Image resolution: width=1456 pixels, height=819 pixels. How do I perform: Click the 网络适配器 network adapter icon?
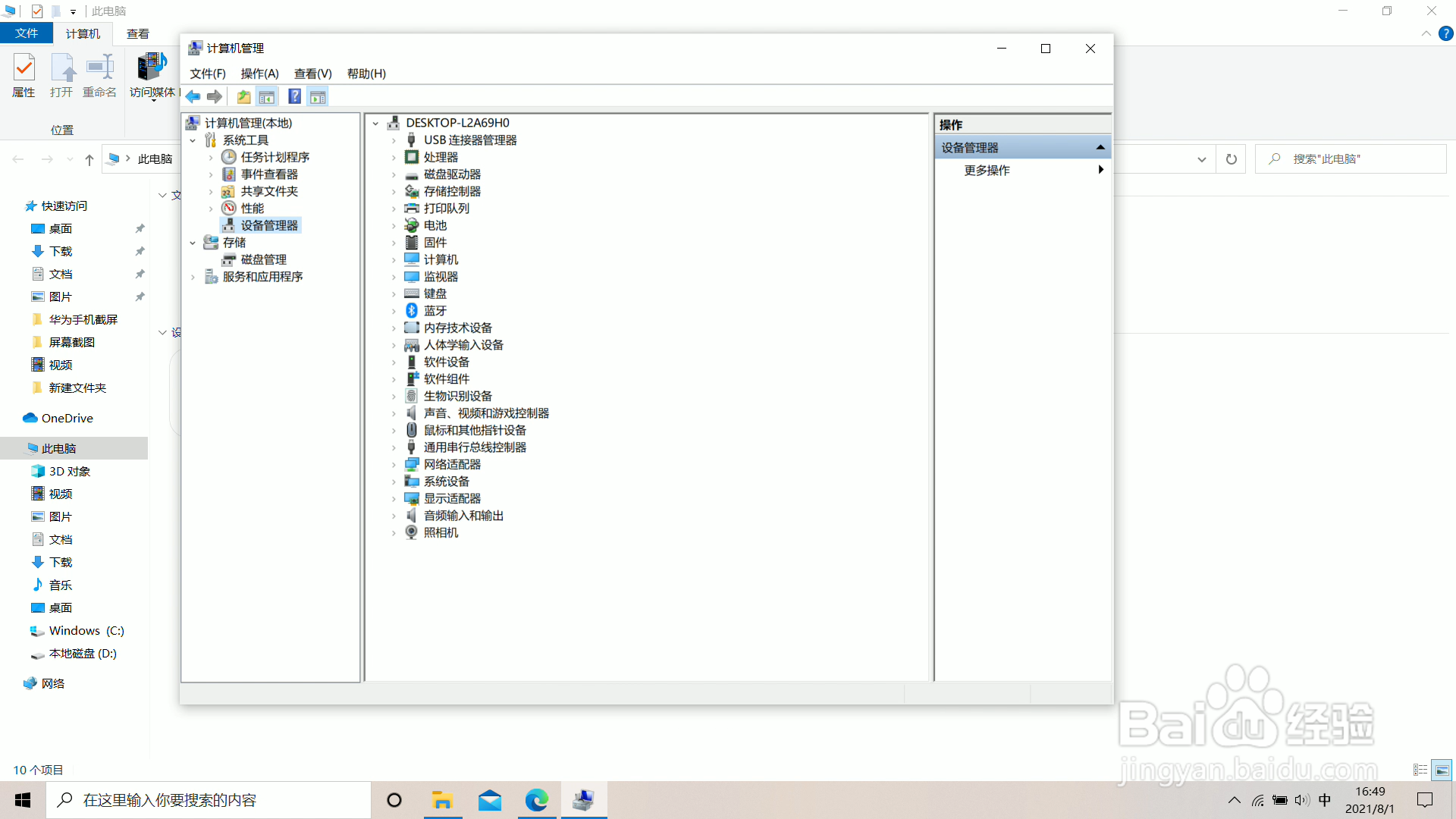(x=412, y=464)
